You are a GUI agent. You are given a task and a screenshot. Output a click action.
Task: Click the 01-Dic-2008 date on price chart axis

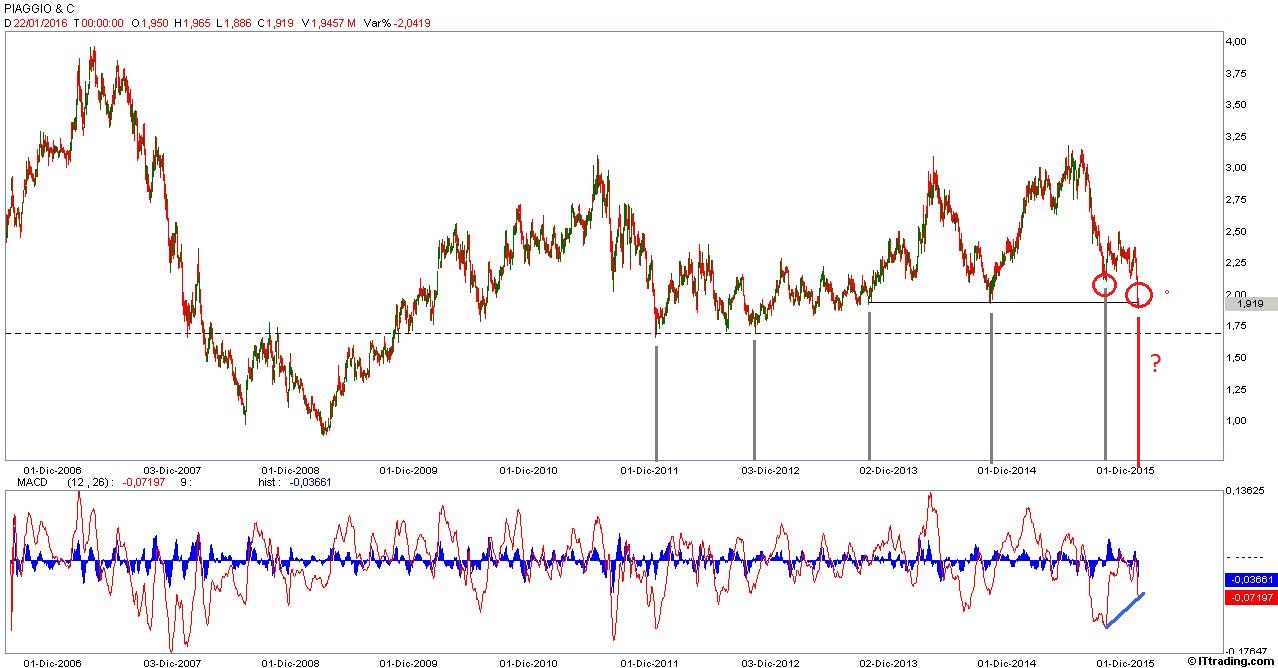click(290, 469)
